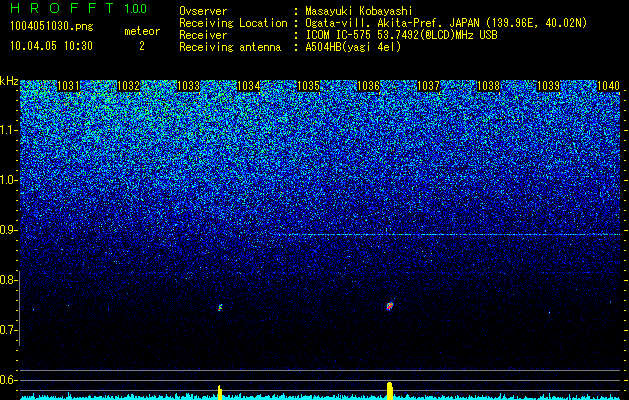This screenshot has height=400, width=629.
Task: Click the meteor count label
Action: tap(142, 31)
